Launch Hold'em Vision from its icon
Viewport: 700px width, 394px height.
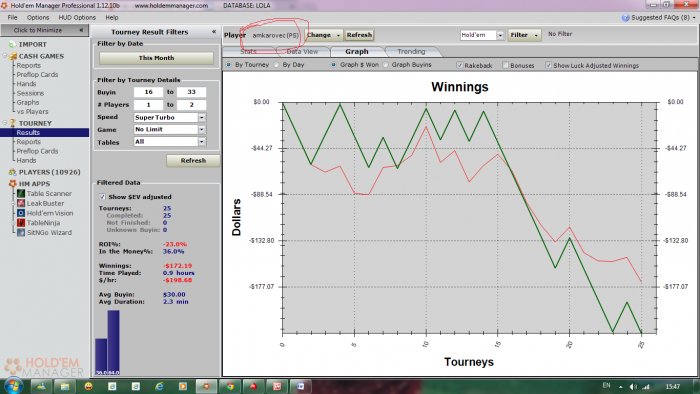[21, 213]
